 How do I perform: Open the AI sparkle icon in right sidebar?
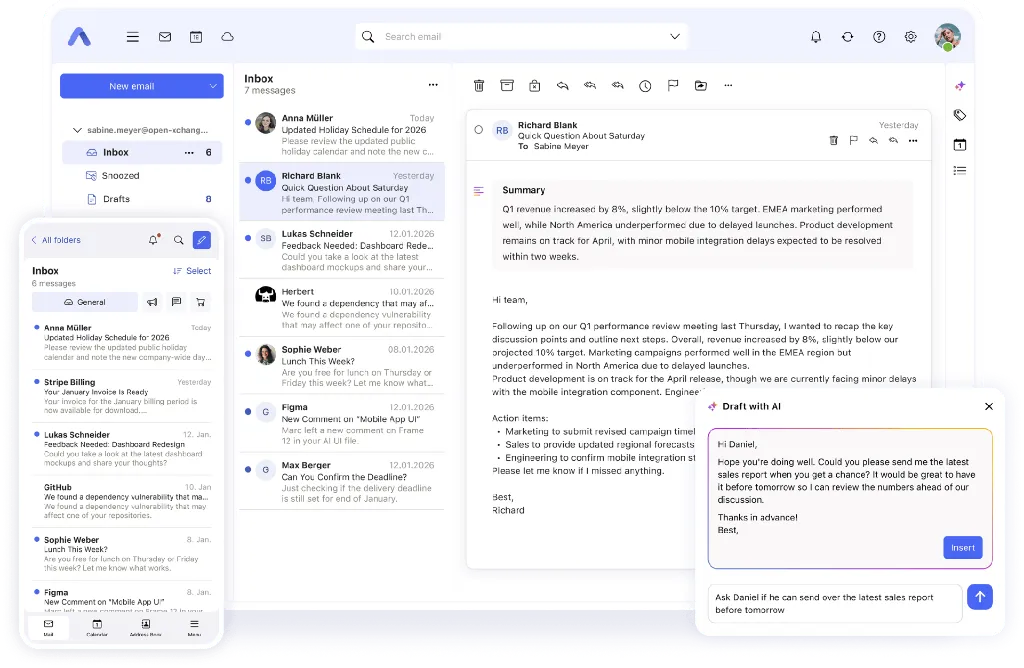(x=960, y=86)
